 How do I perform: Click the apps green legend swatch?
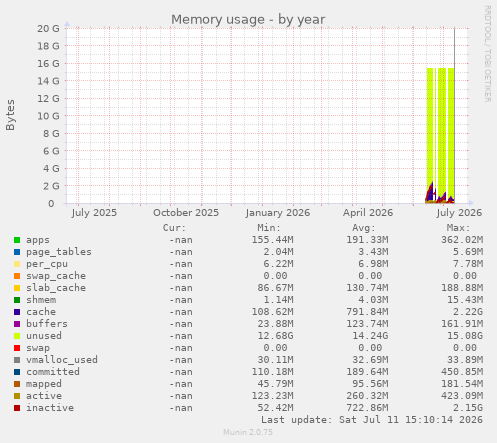click(17, 240)
